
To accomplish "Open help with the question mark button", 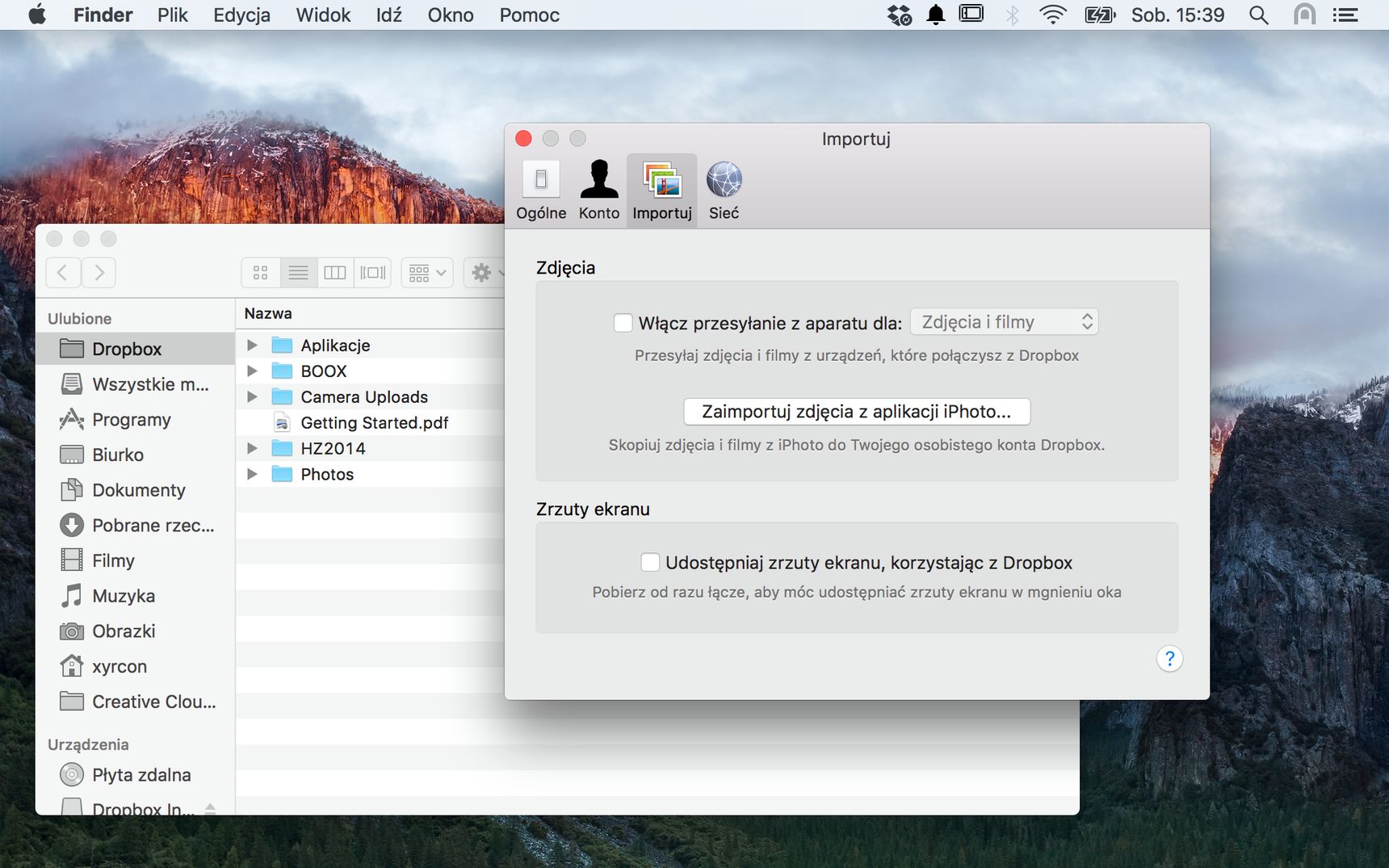I will coord(1169,659).
